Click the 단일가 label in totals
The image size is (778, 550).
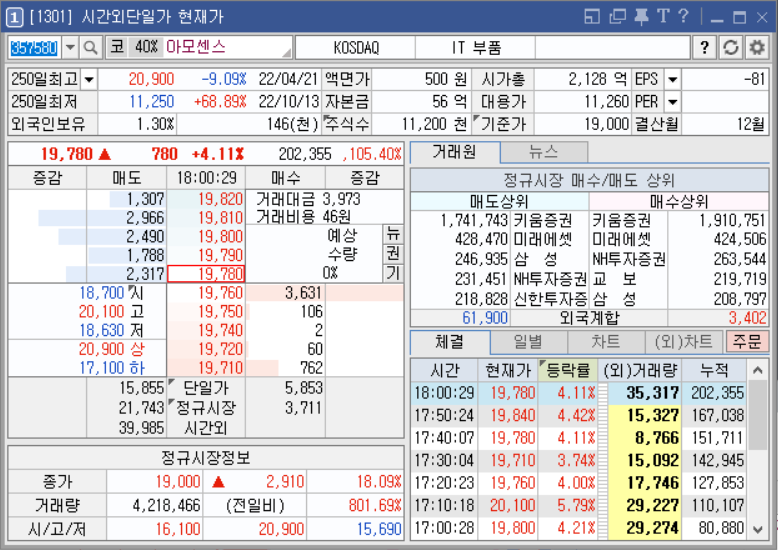pyautogui.click(x=205, y=388)
